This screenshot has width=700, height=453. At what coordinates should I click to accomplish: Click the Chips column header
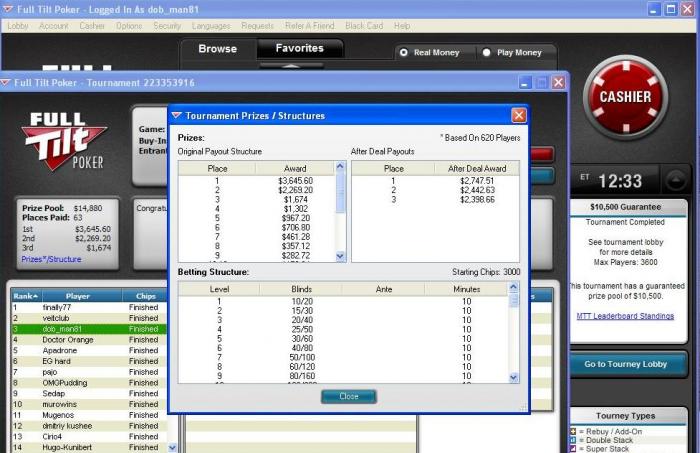tap(146, 296)
